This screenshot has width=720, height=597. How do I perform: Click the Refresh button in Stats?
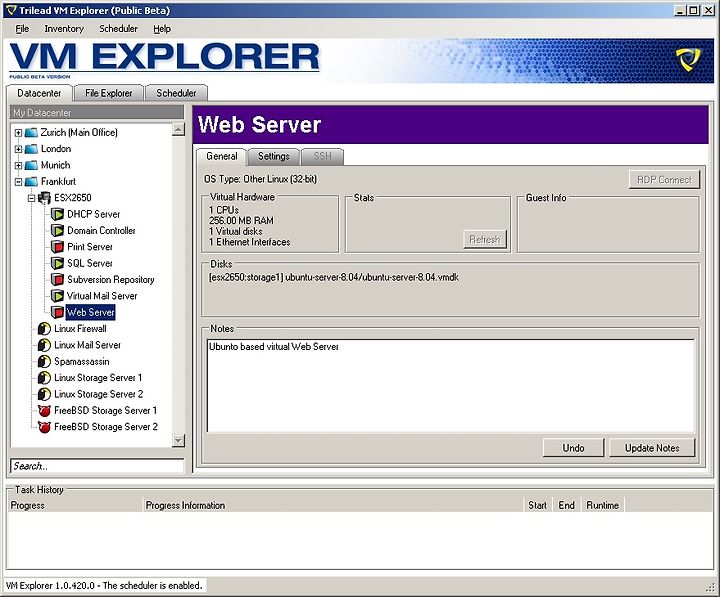[484, 239]
